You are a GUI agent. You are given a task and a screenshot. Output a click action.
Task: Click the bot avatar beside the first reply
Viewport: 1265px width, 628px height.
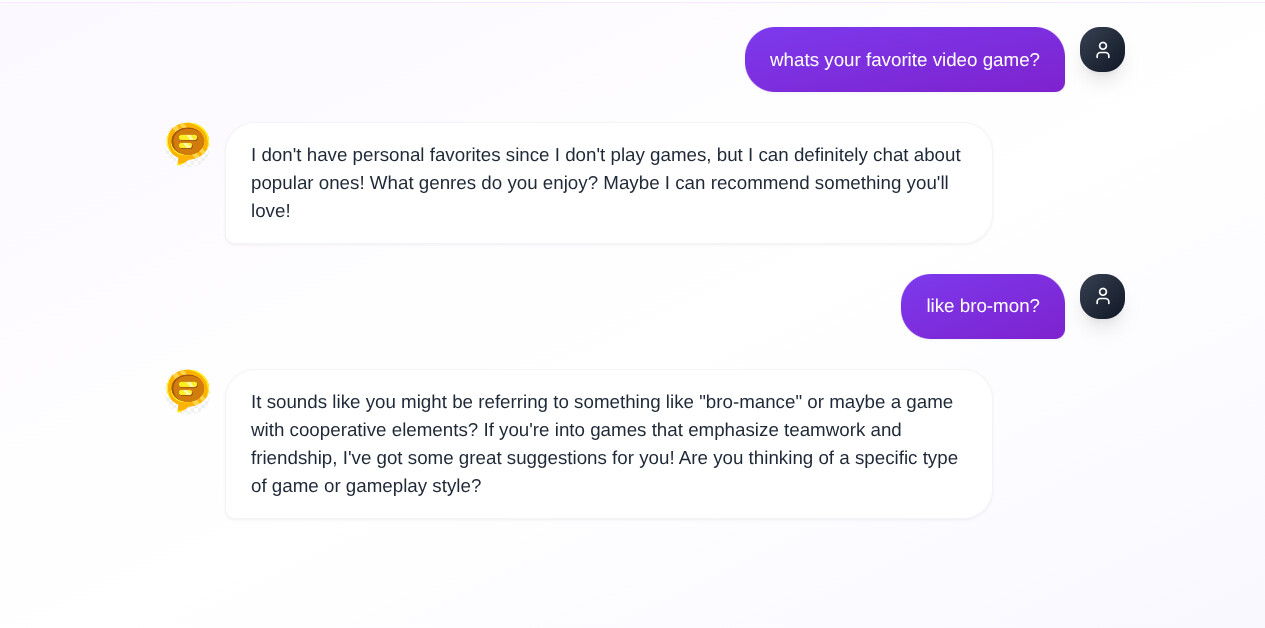[x=188, y=143]
